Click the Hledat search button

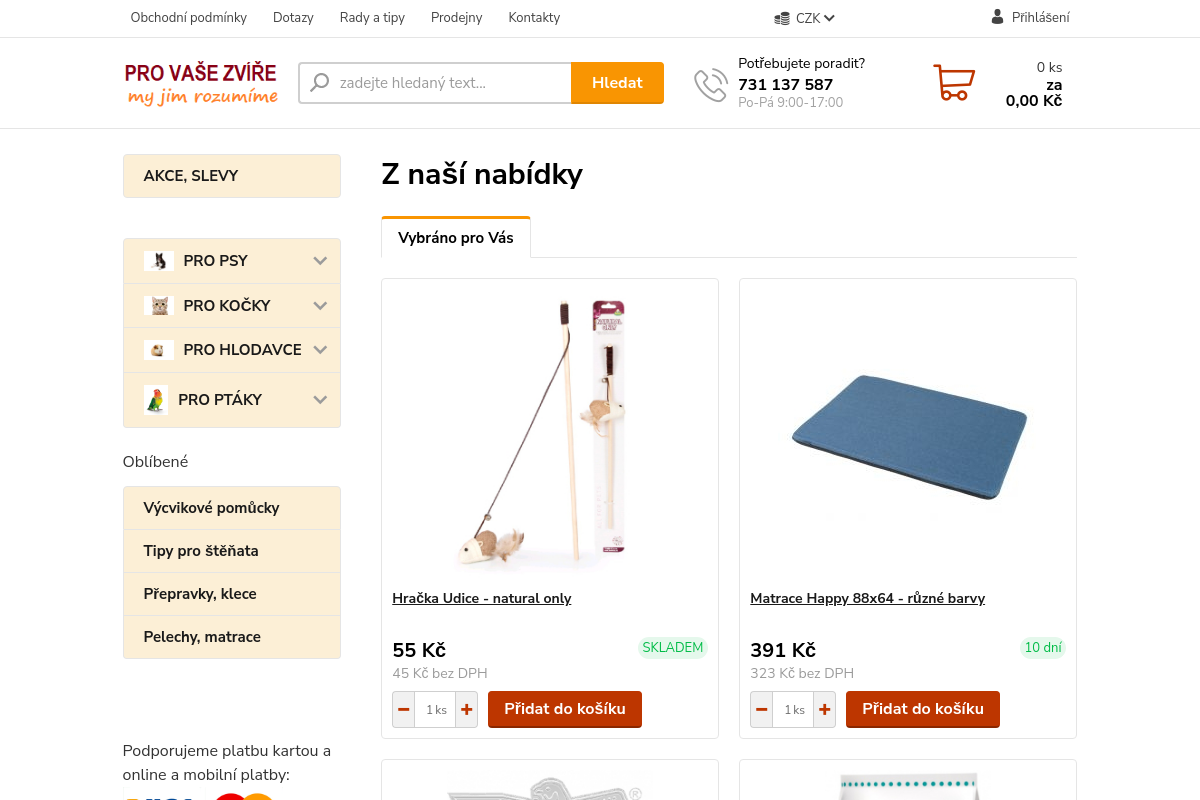click(617, 83)
